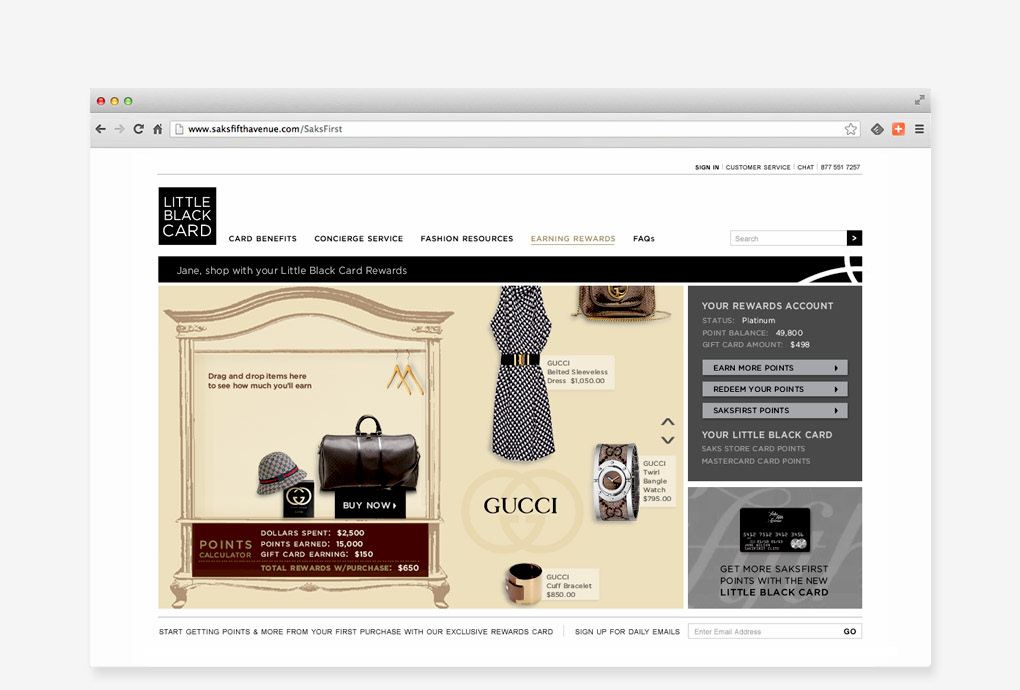Select the Gucci Twirl Bangle Watch

616,483
